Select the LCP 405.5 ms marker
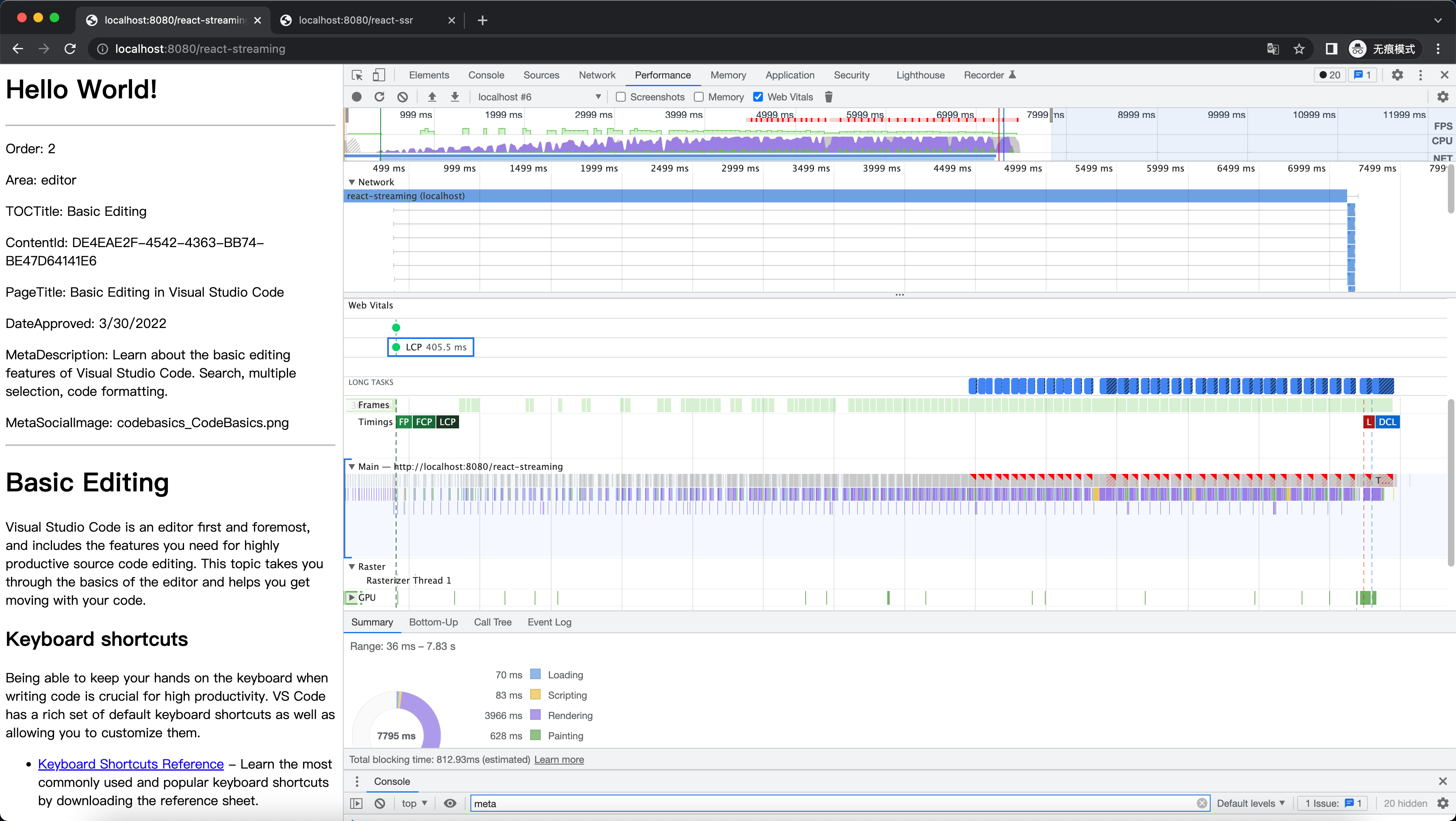 (x=431, y=347)
